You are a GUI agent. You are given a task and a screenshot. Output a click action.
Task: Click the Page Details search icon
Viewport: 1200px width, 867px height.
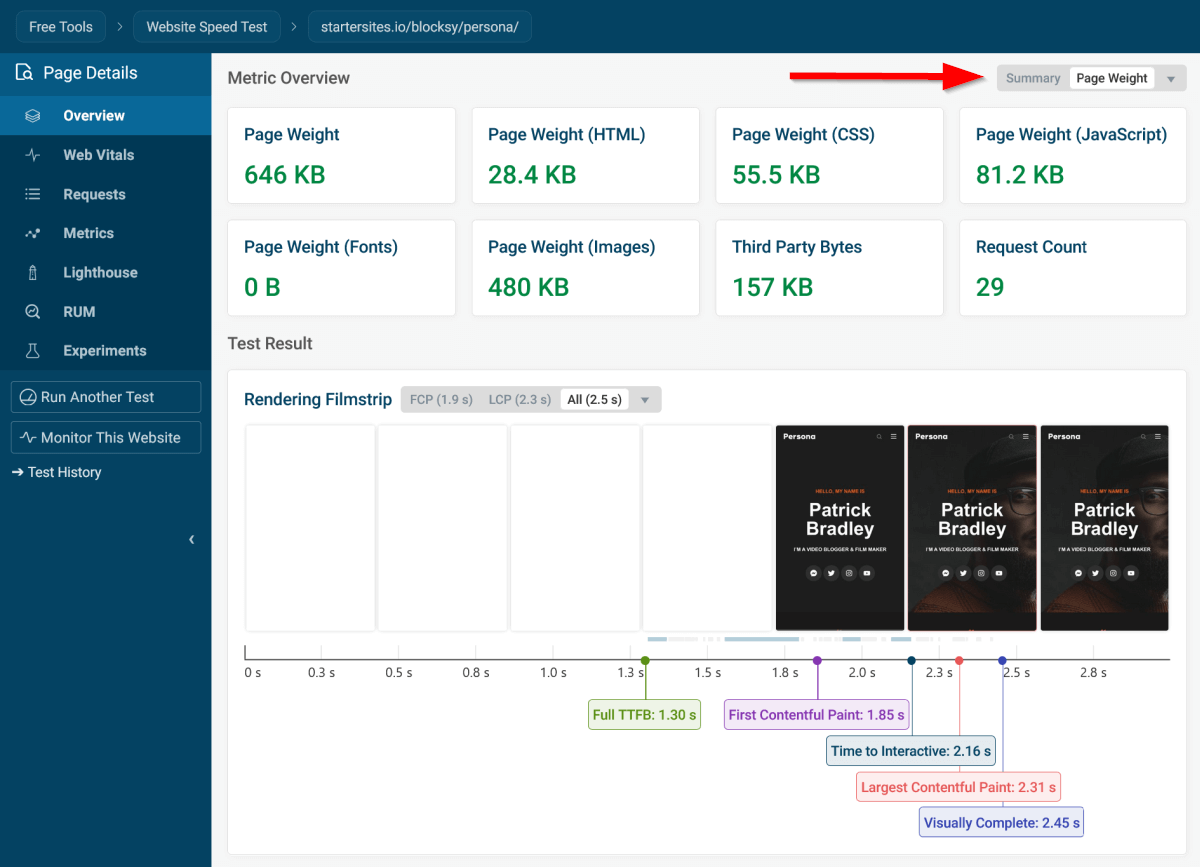(24, 73)
